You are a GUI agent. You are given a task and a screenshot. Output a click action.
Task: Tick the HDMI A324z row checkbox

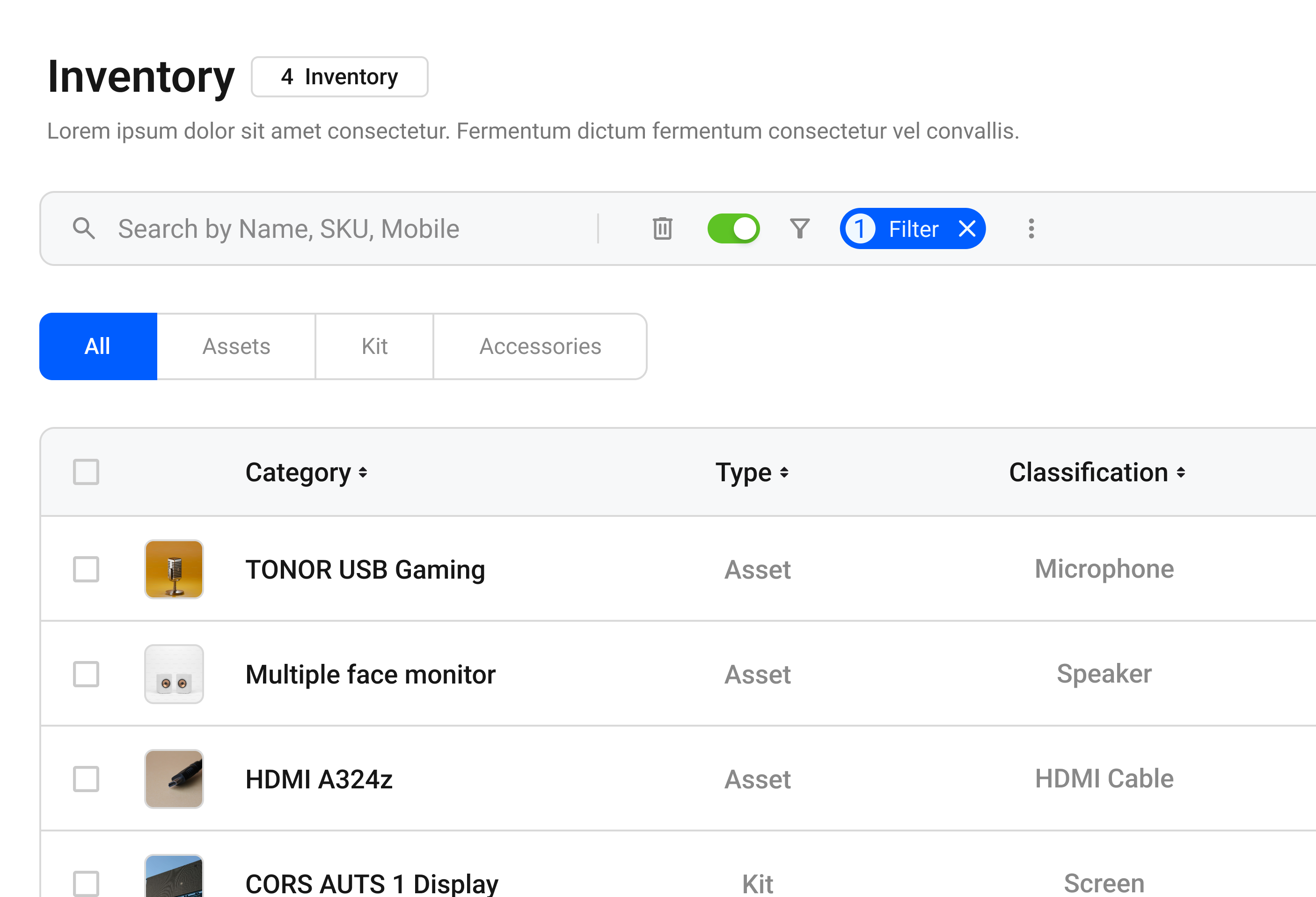point(86,779)
